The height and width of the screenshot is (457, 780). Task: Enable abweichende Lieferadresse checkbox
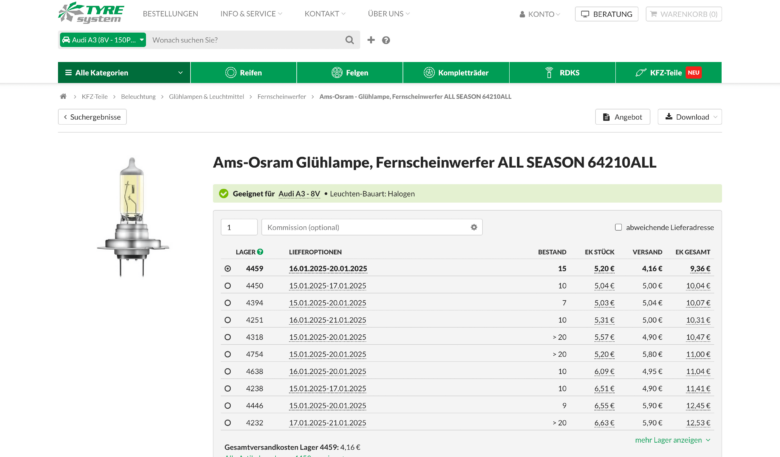pos(618,227)
